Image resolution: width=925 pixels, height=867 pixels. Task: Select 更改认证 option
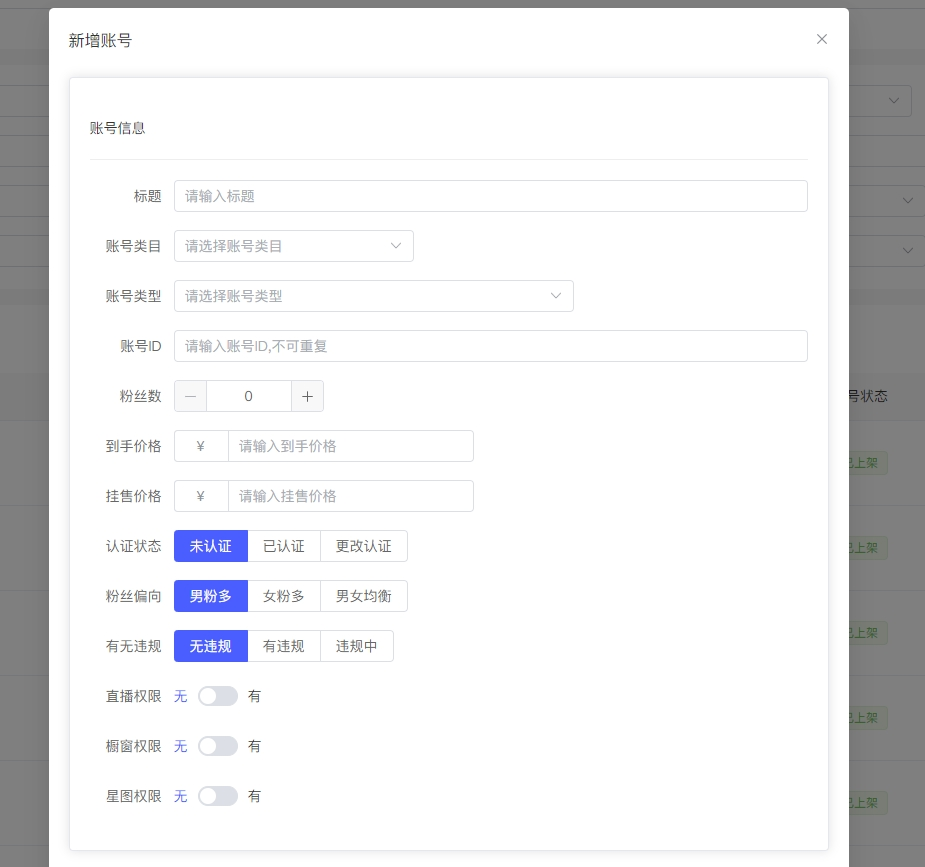364,546
